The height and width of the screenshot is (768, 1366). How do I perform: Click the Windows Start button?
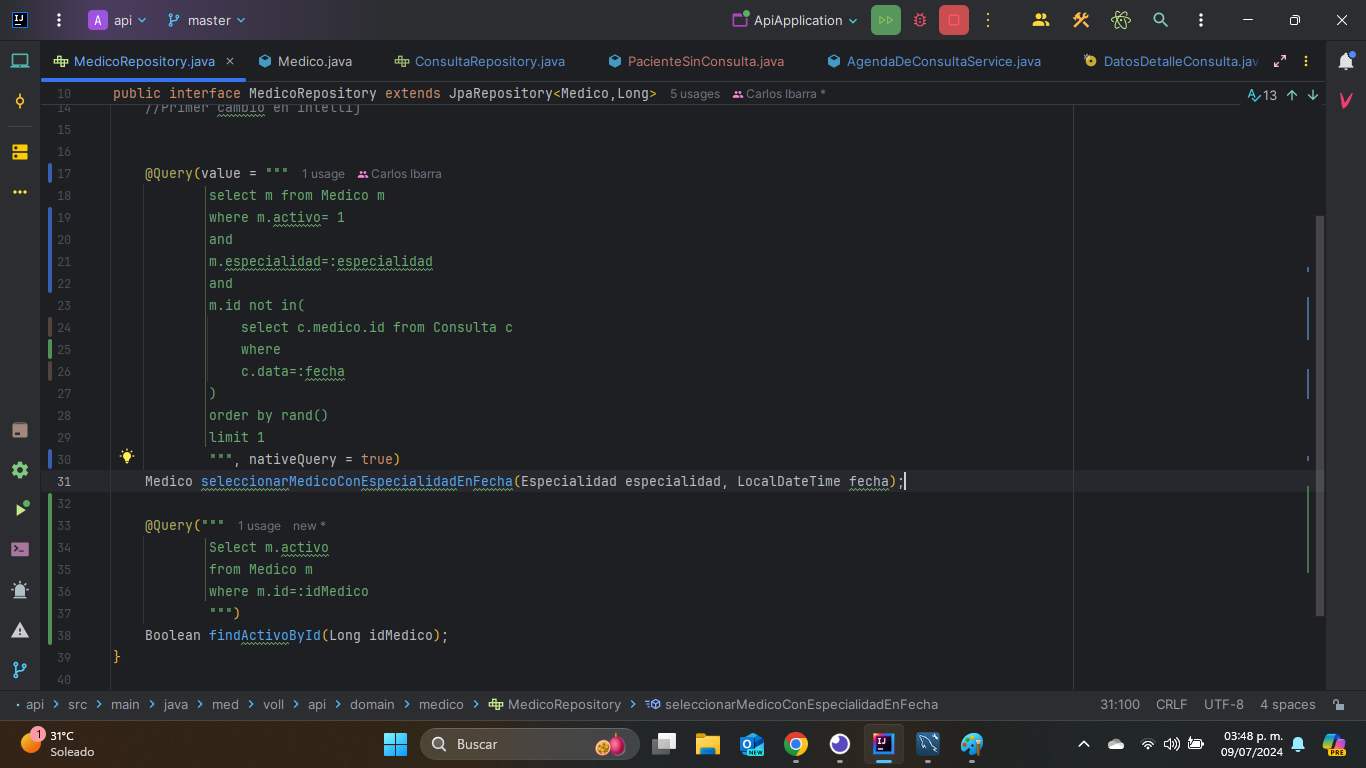(x=395, y=744)
